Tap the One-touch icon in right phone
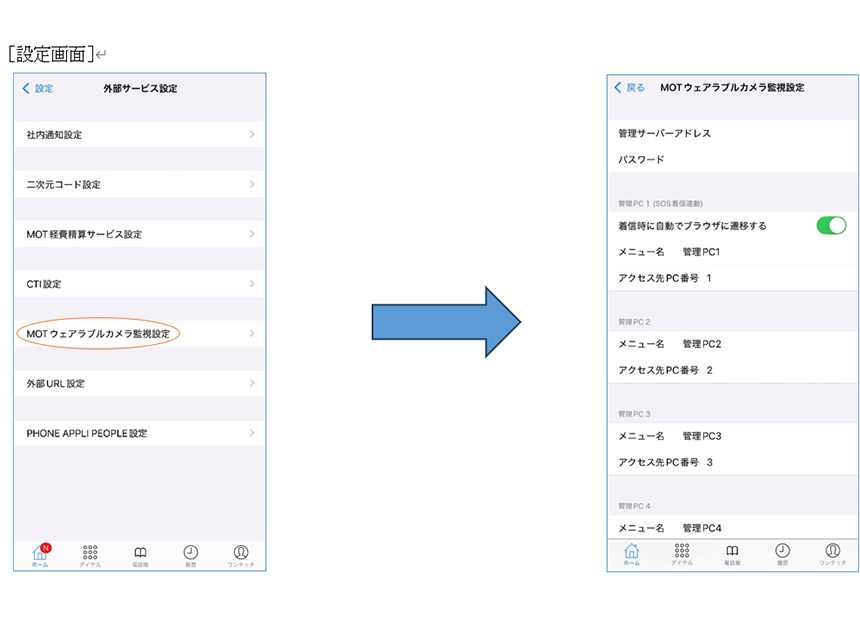 click(832, 553)
